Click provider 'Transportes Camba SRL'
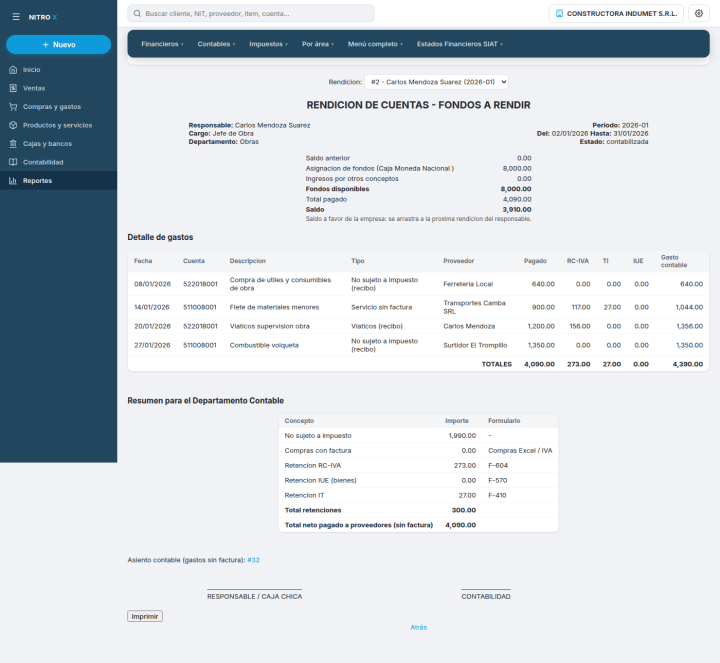The image size is (720, 663). pyautogui.click(x=474, y=307)
